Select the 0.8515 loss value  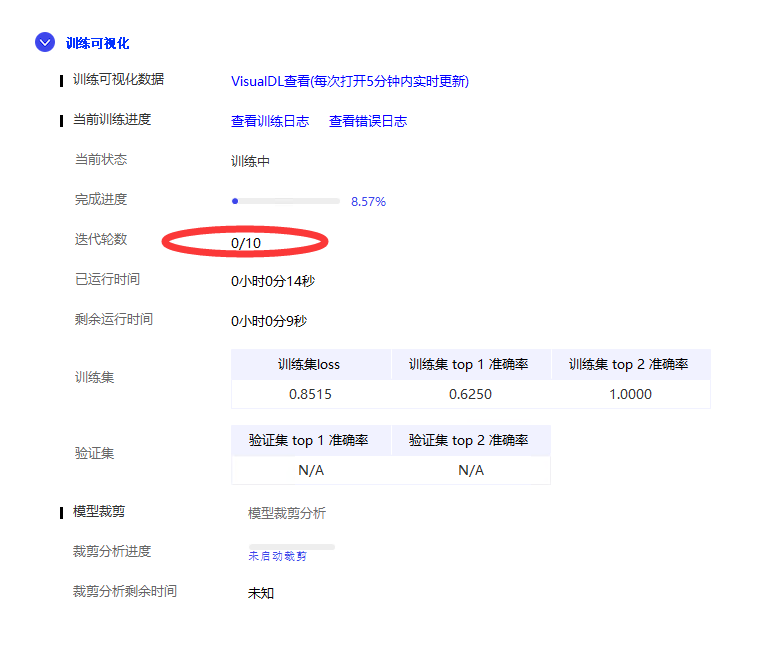coord(310,394)
